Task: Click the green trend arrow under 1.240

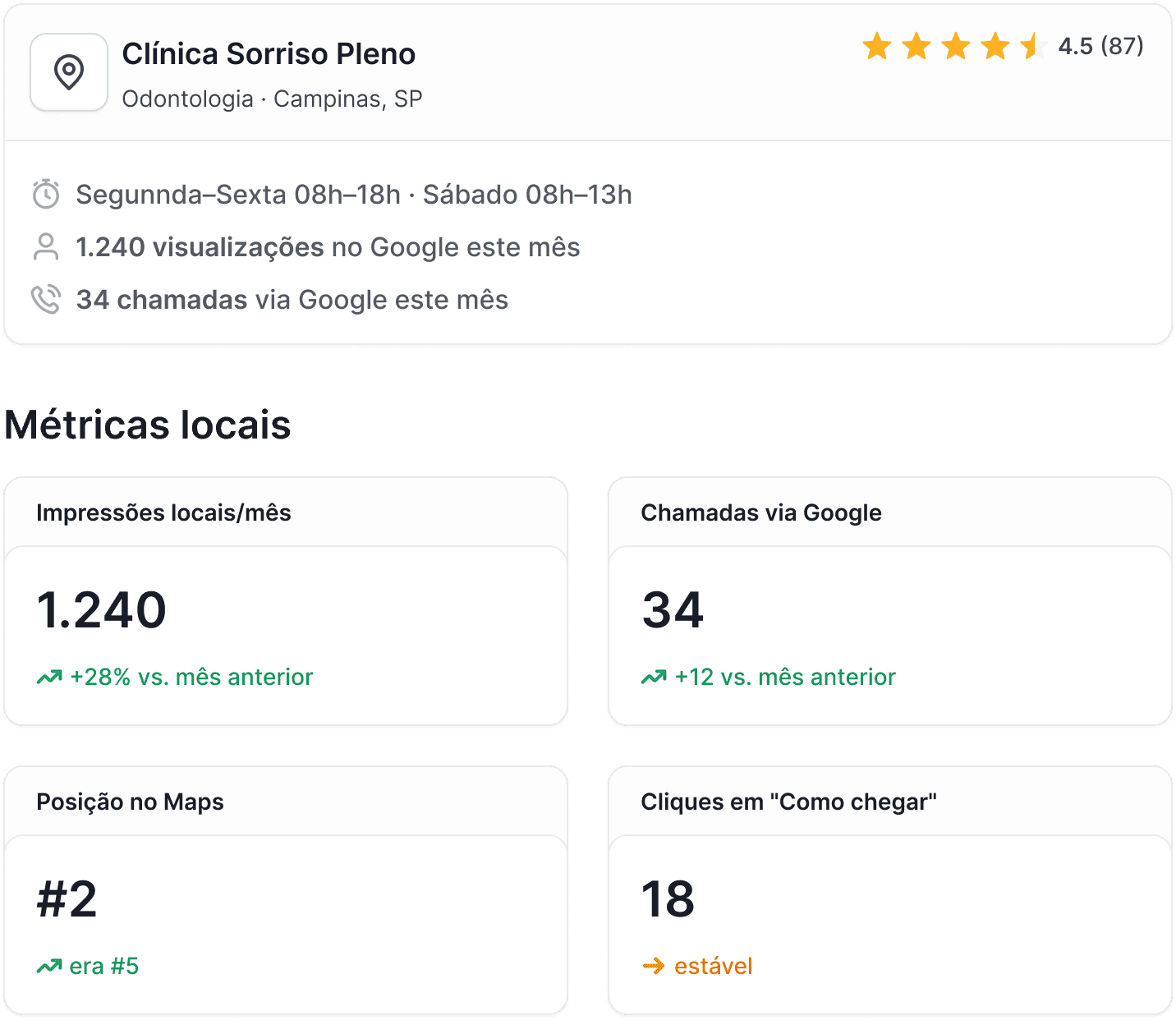Action: point(48,678)
